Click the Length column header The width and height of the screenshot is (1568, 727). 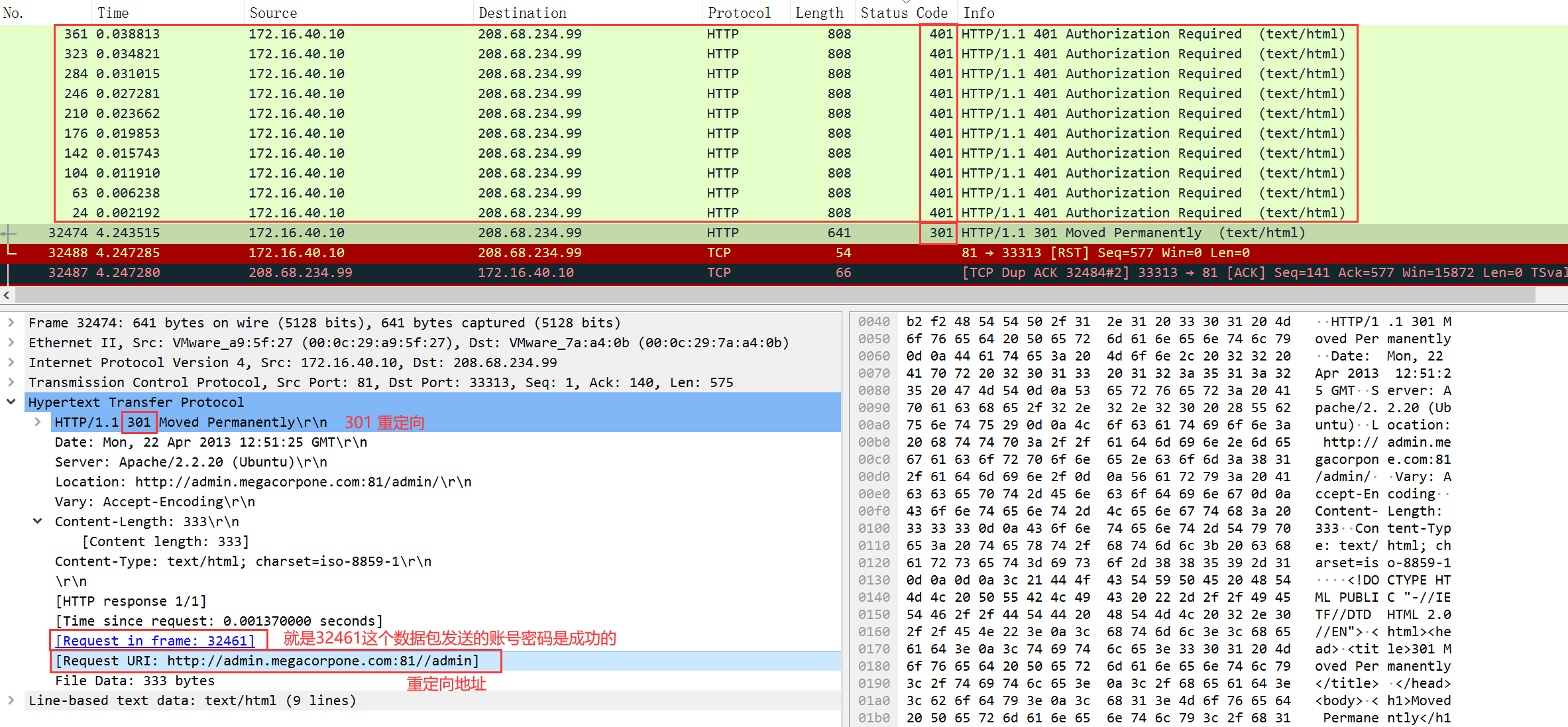click(x=819, y=13)
